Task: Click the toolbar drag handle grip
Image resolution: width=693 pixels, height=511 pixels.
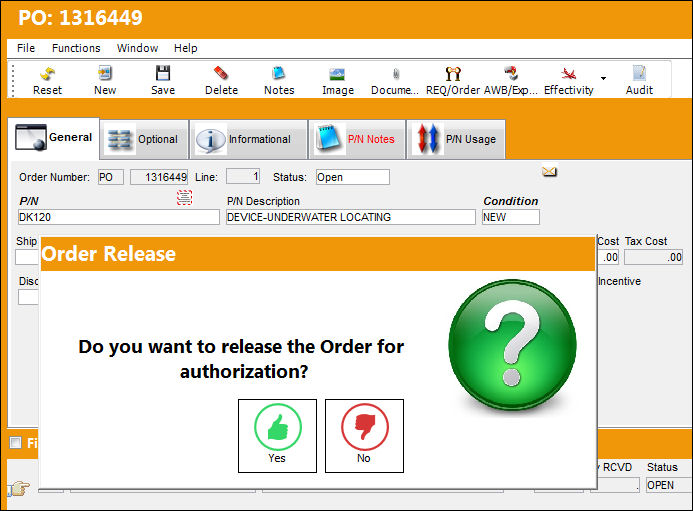Action: click(x=13, y=80)
